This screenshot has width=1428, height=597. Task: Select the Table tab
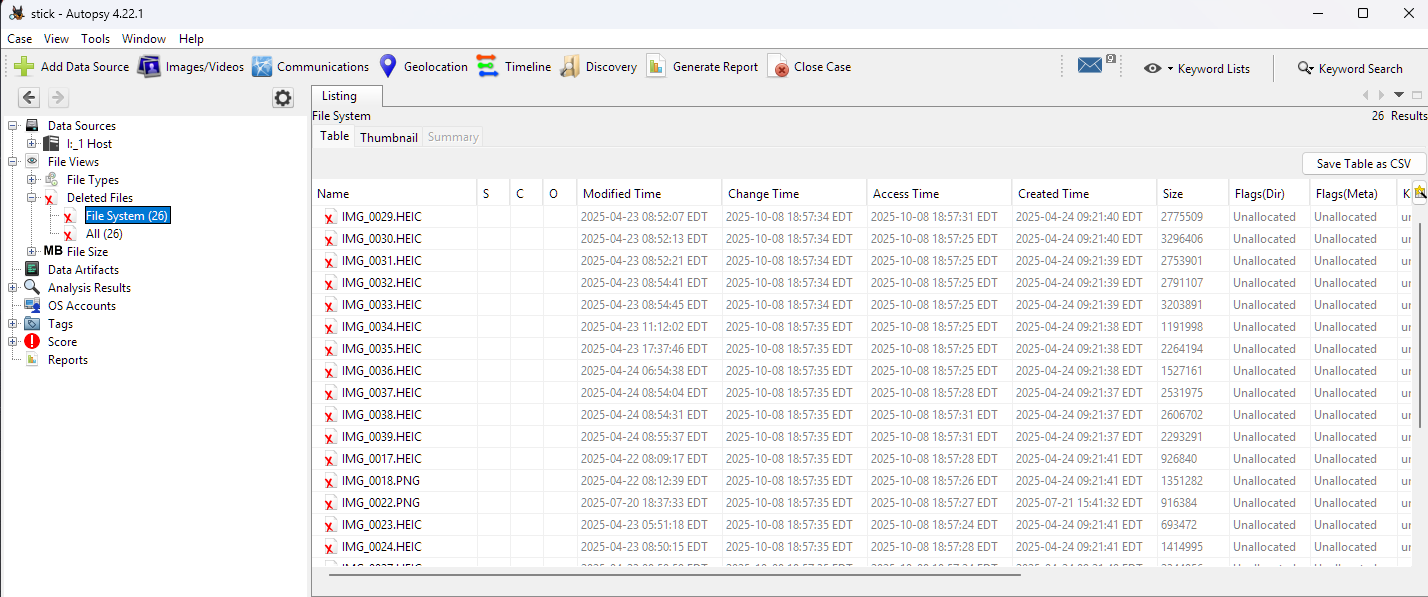pos(334,136)
